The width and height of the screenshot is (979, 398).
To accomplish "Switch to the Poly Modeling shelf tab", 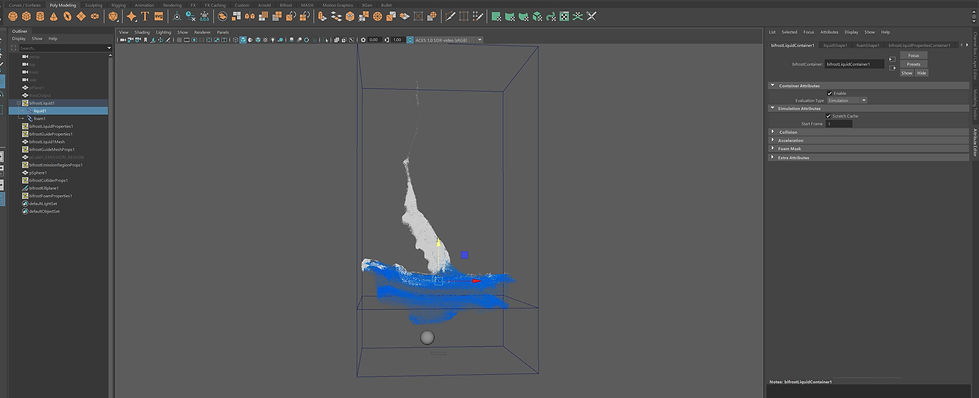I will [x=62, y=5].
